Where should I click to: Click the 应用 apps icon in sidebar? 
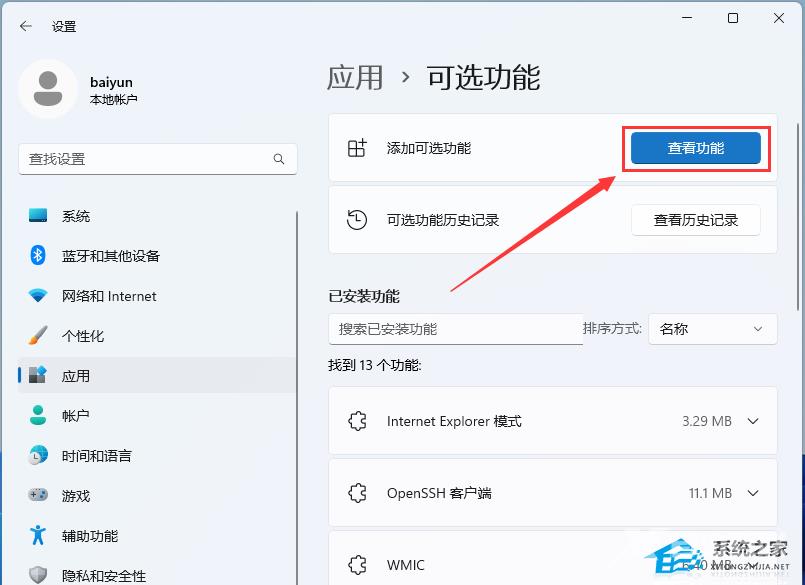[x=38, y=375]
